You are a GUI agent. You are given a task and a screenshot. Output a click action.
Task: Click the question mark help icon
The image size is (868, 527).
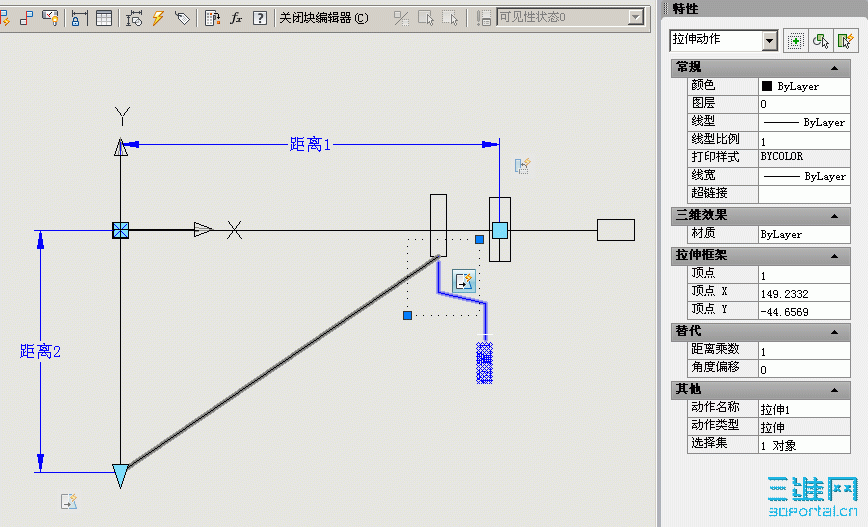(260, 18)
